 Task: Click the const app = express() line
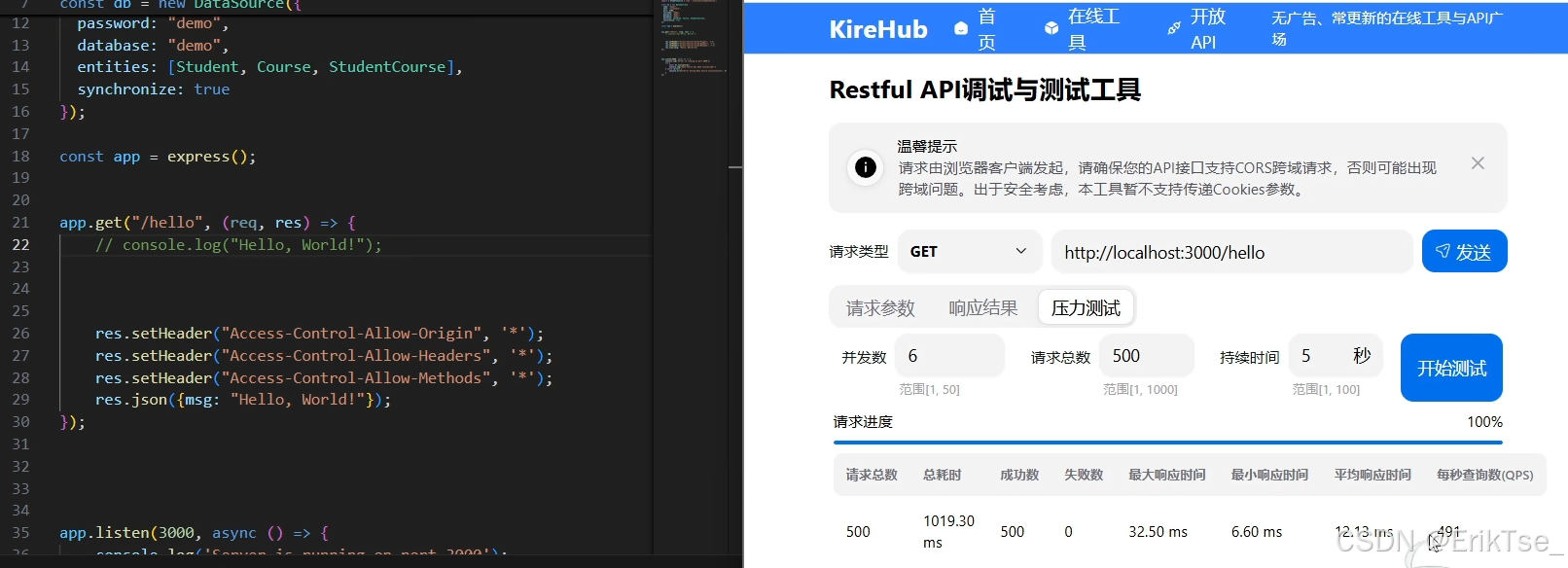click(158, 156)
